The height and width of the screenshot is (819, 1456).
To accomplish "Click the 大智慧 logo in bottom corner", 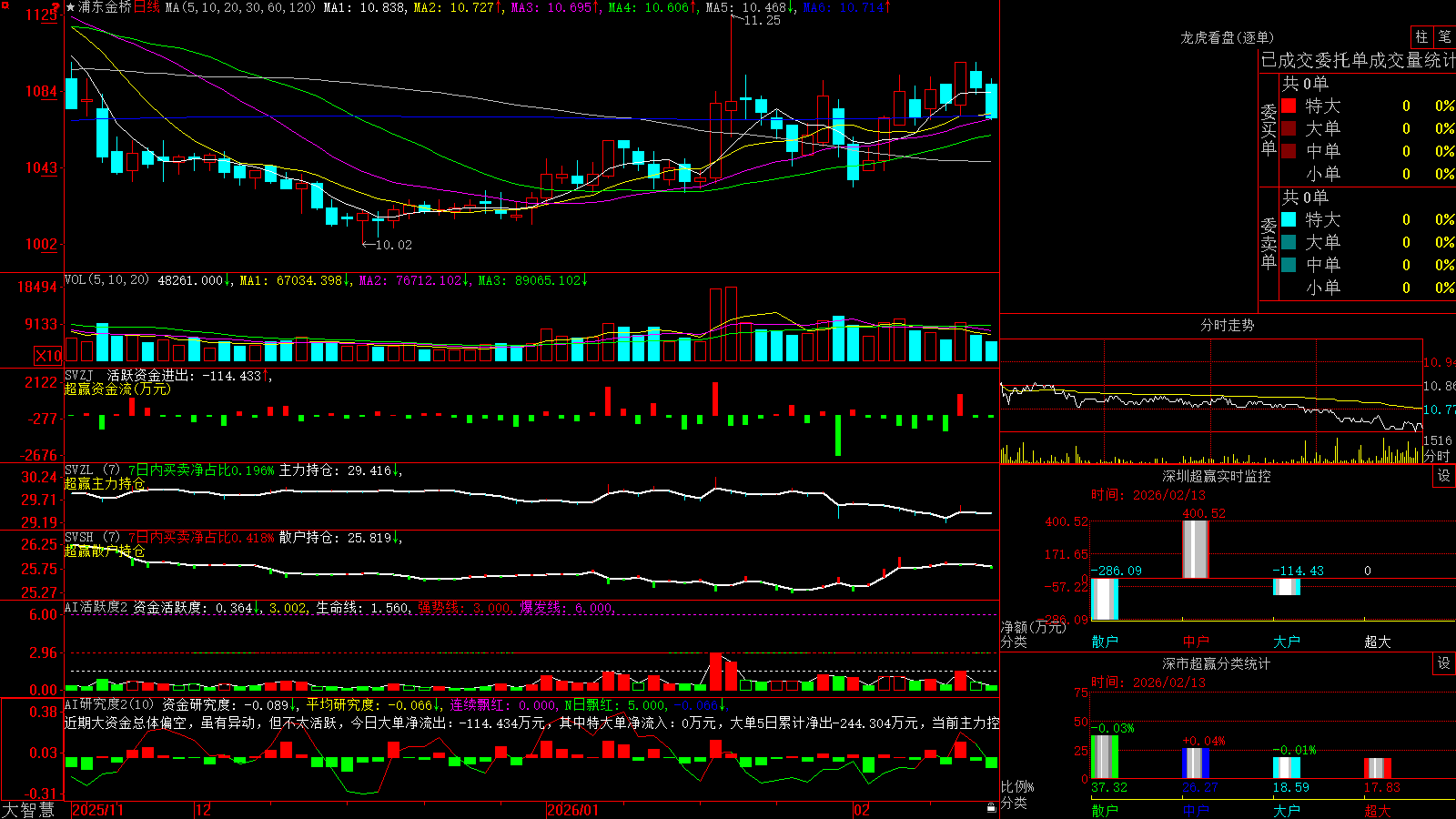I will point(28,810).
